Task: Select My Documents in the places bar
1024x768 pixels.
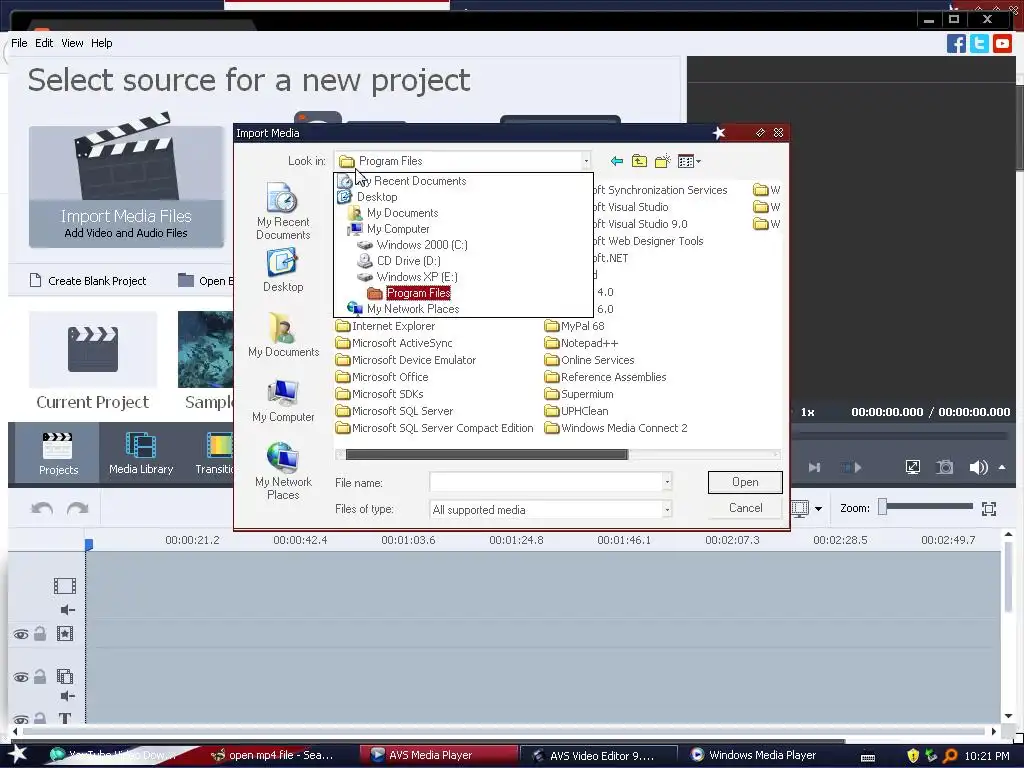Action: coord(283,334)
